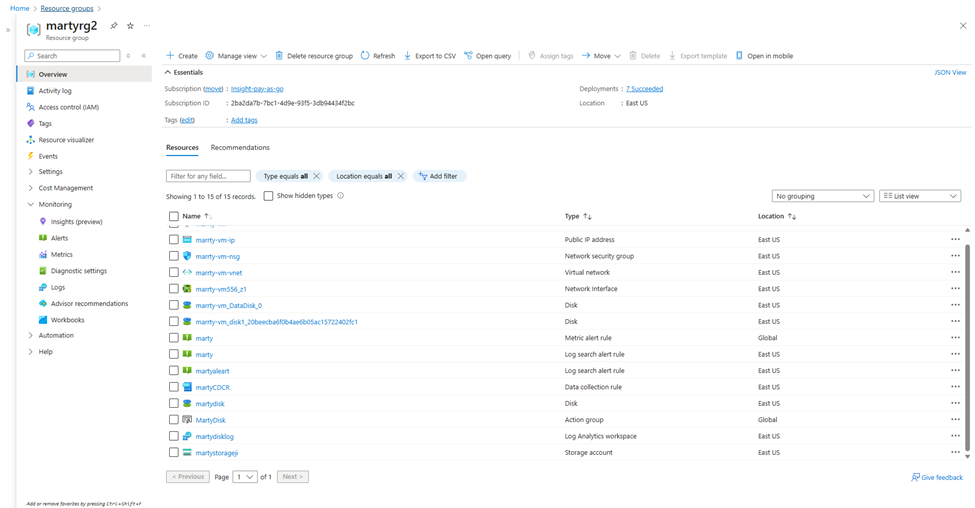Open the Resource visualizer sidebar item
The width and height of the screenshot is (975, 508).
[x=66, y=140]
